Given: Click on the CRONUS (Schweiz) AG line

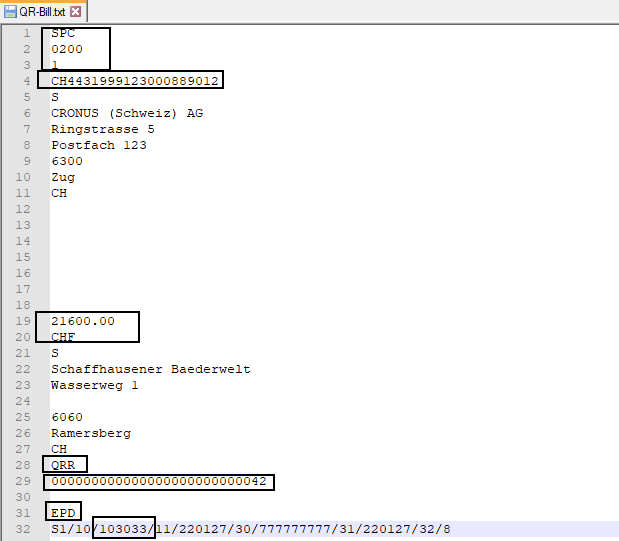Looking at the screenshot, I should pyautogui.click(x=127, y=113).
